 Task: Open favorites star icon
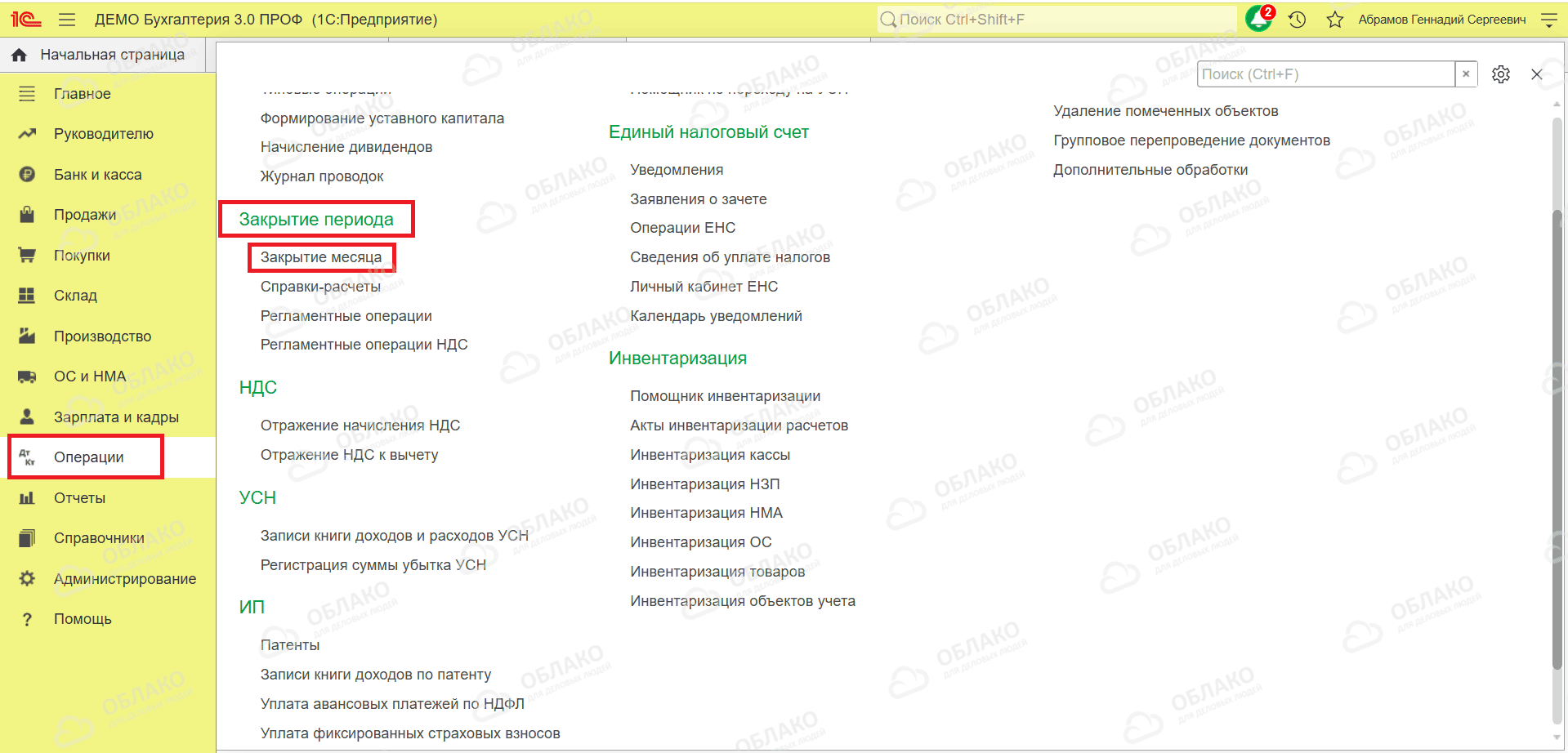[1335, 20]
